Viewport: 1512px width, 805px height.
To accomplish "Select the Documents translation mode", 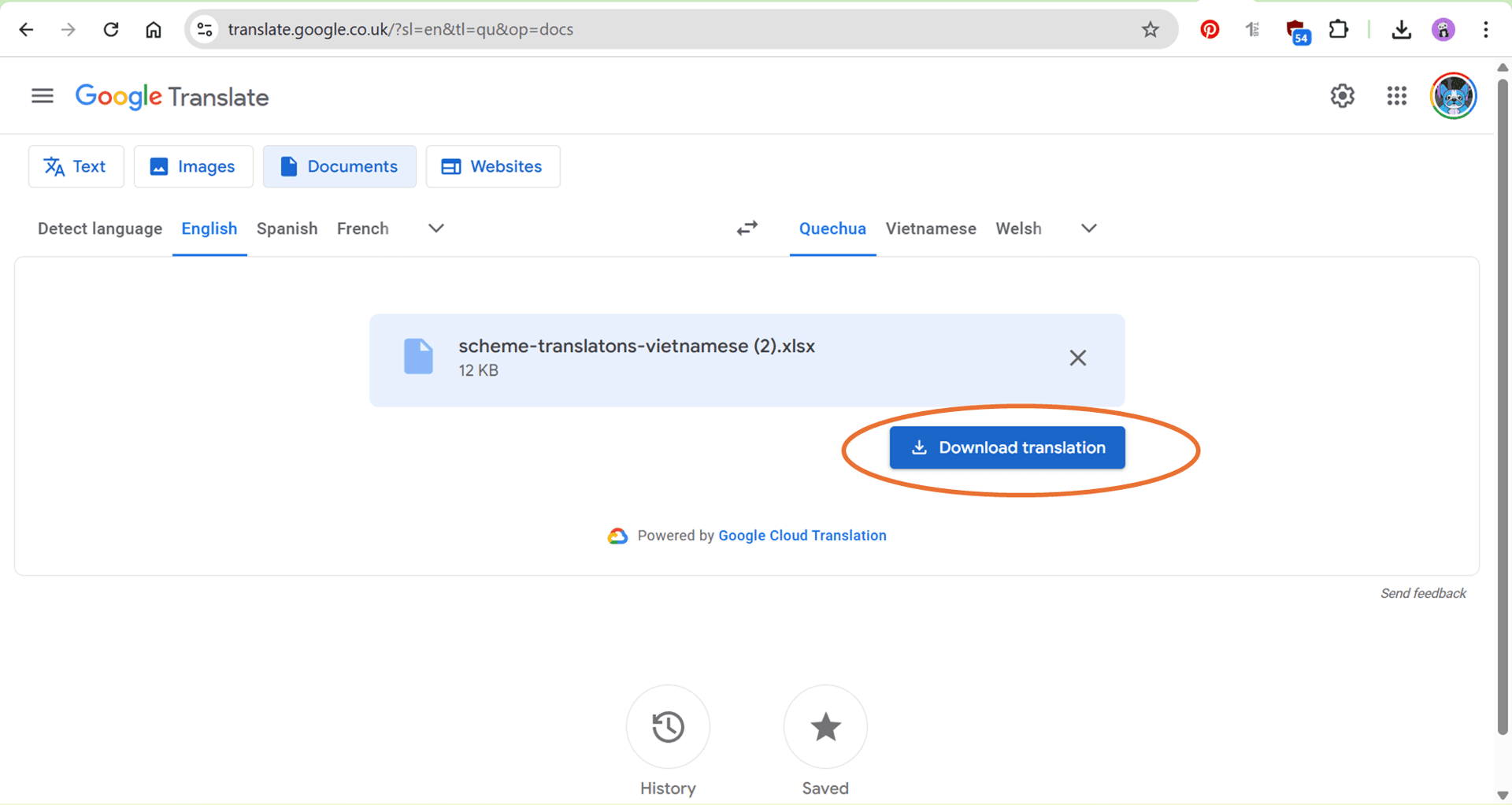I will [x=339, y=166].
